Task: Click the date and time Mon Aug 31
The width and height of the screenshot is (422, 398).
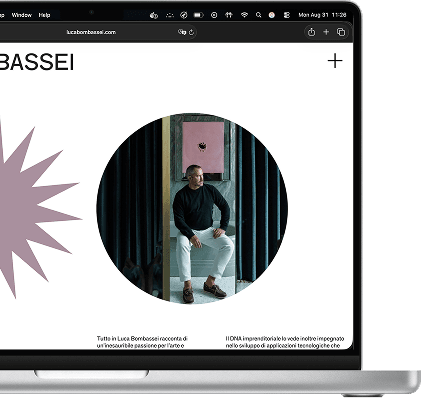Action: (x=322, y=15)
